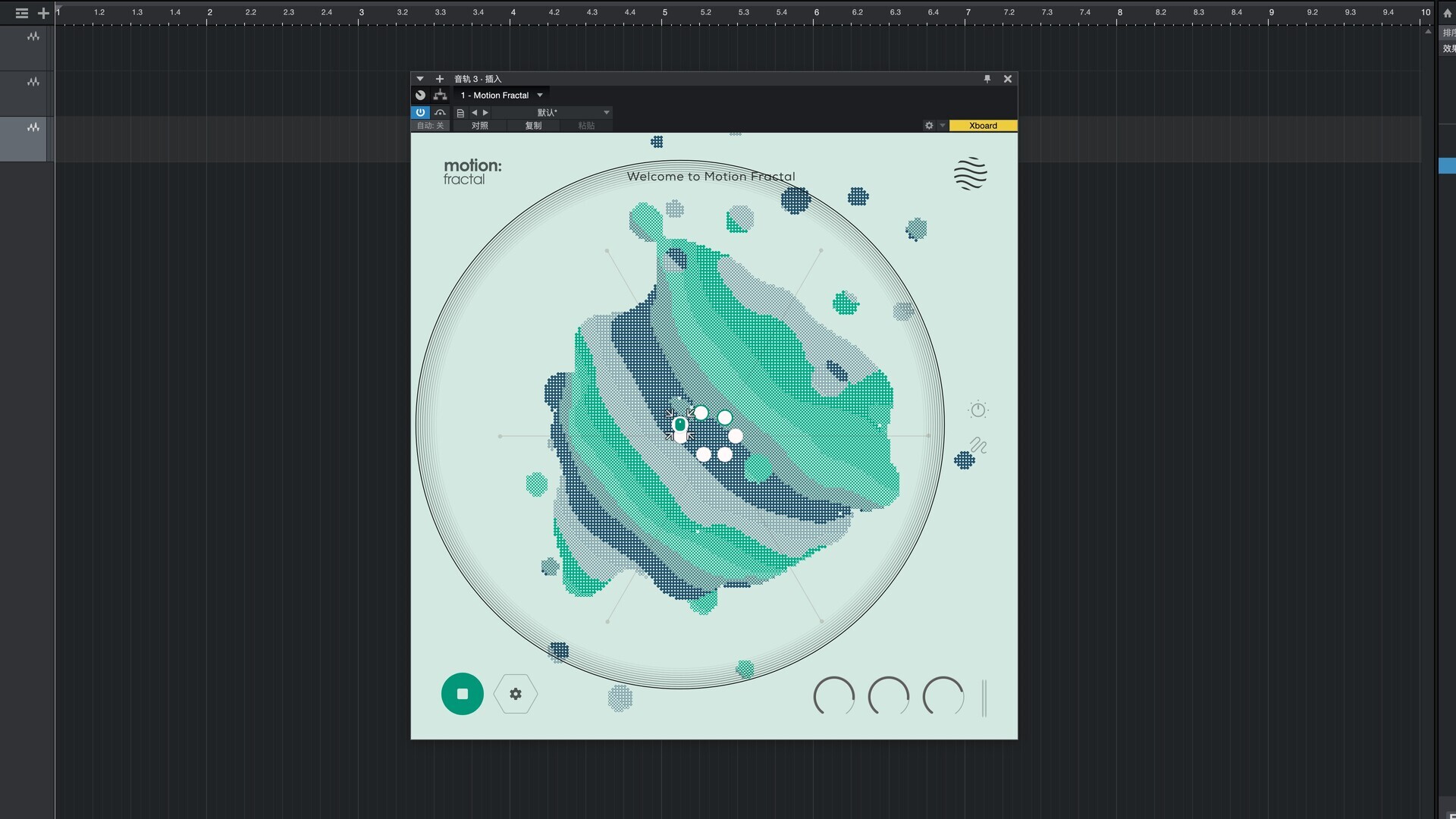Click the 对照 compare button
1456x819 pixels.
[480, 126]
